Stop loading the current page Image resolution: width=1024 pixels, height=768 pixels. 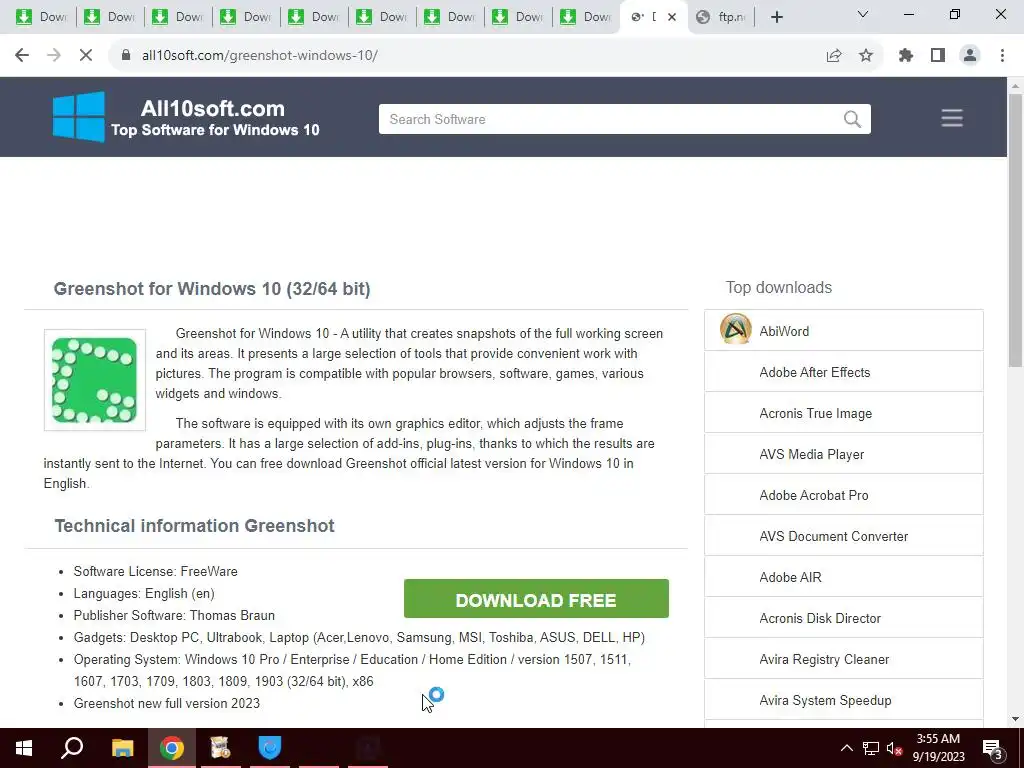(86, 56)
